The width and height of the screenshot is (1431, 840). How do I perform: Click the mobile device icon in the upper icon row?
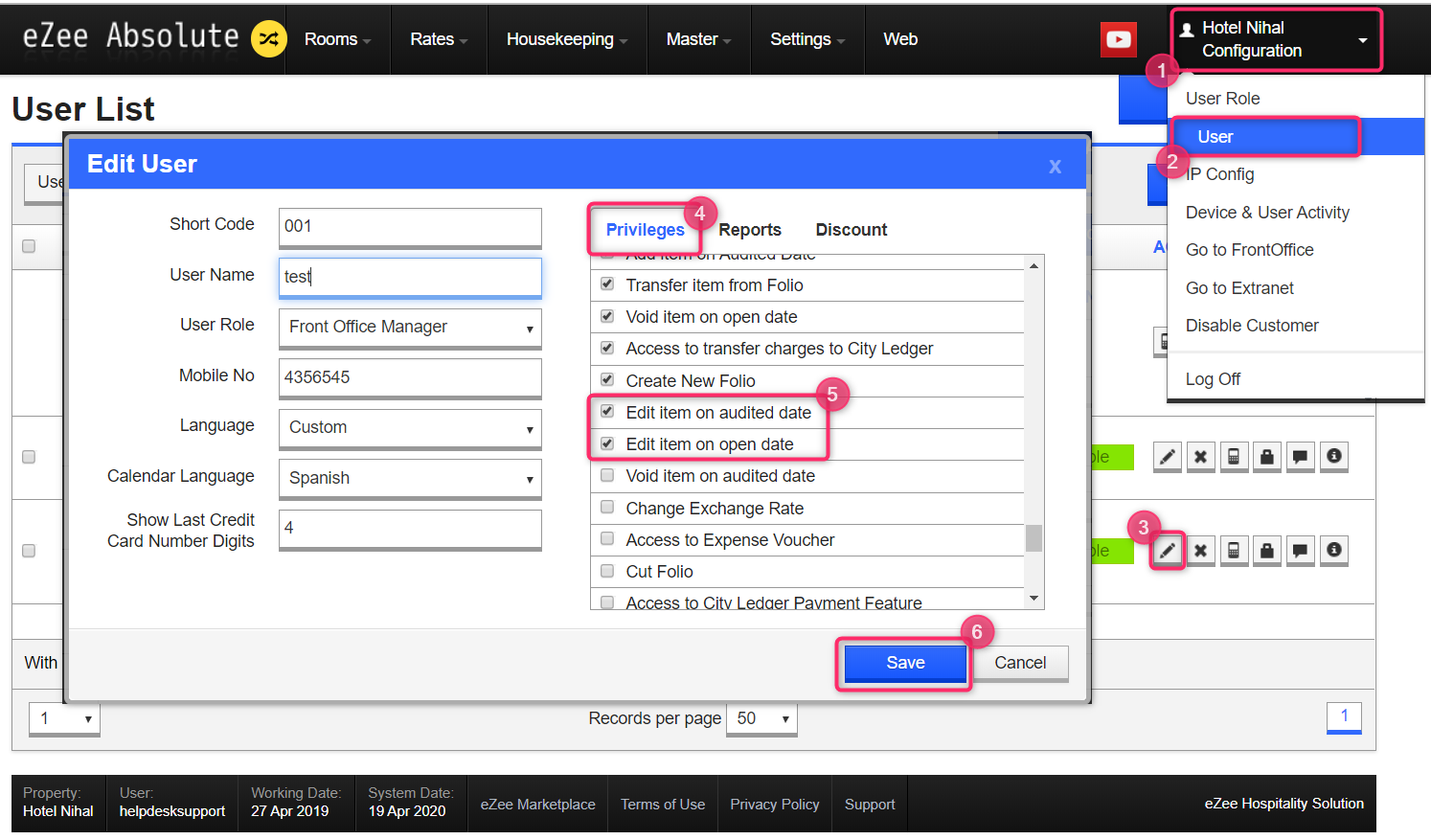click(1234, 457)
